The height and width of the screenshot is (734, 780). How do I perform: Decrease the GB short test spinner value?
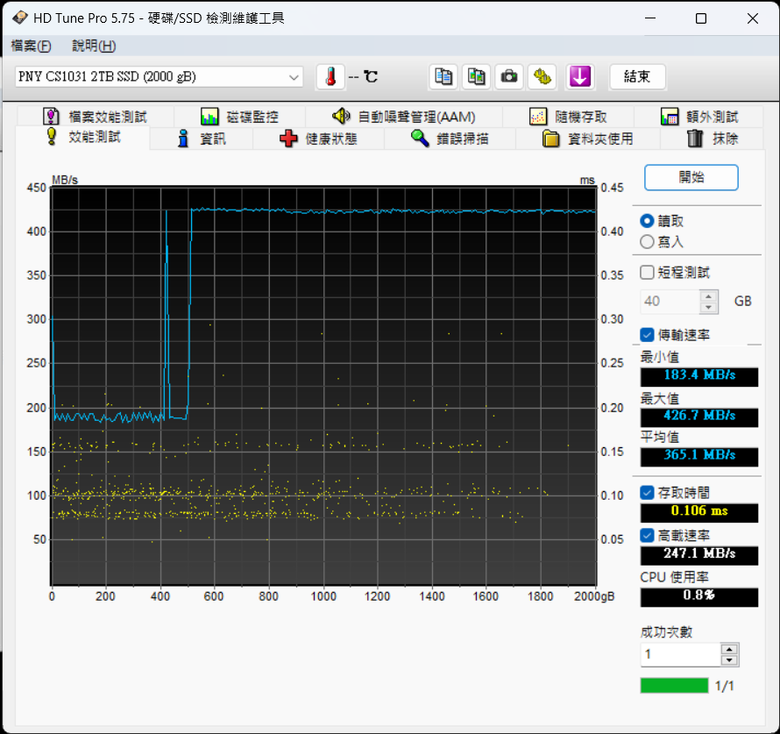(708, 307)
